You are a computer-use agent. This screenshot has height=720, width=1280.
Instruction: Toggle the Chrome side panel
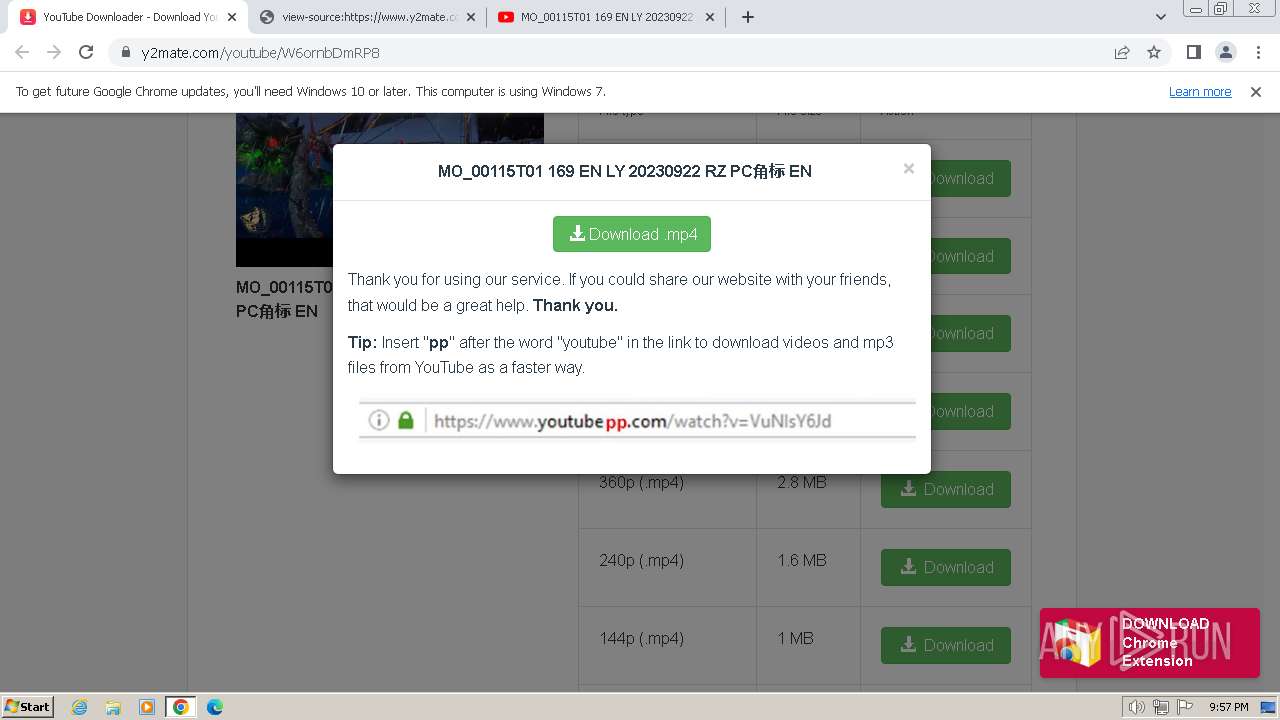pyautogui.click(x=1193, y=52)
